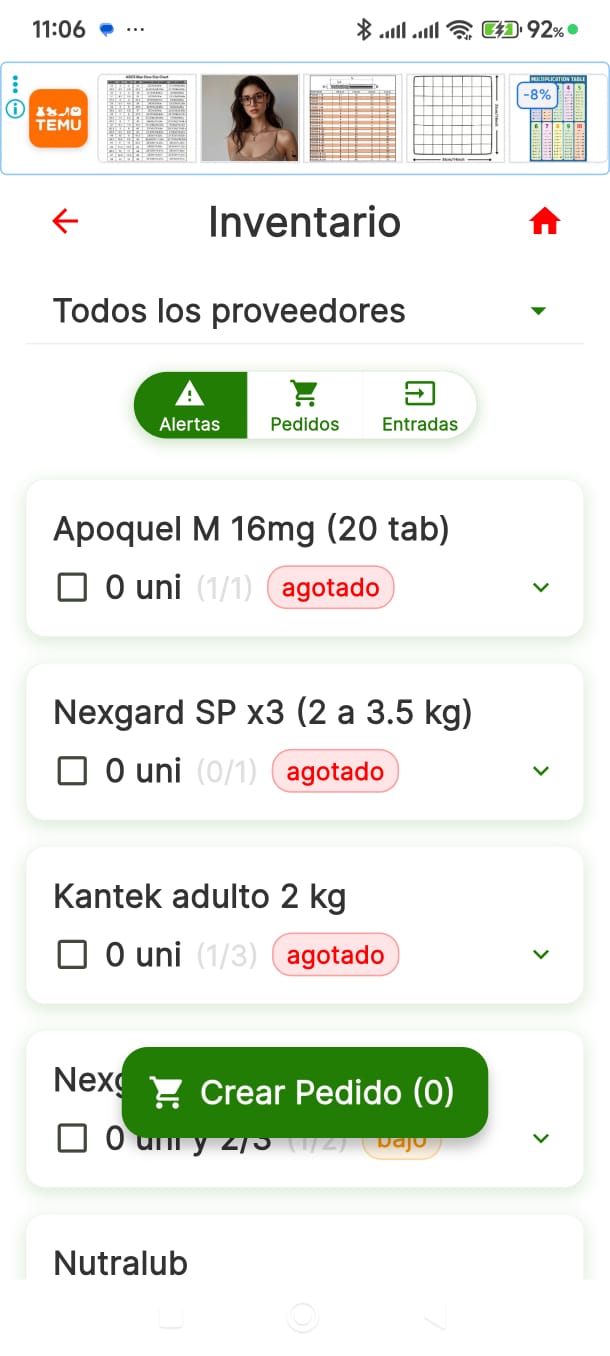Check the Apoquel M 16mg checkbox
Image resolution: width=610 pixels, height=1356 pixels.
(x=73, y=587)
